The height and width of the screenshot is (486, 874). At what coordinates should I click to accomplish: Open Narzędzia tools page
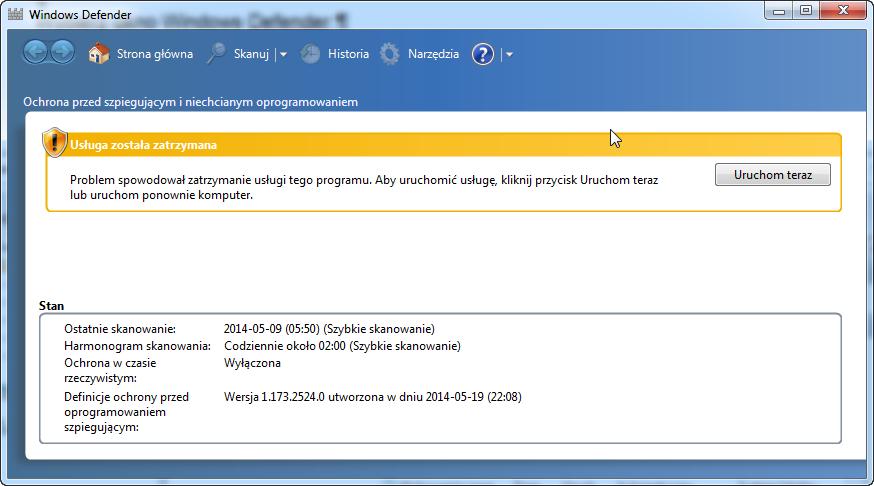[x=433, y=54]
